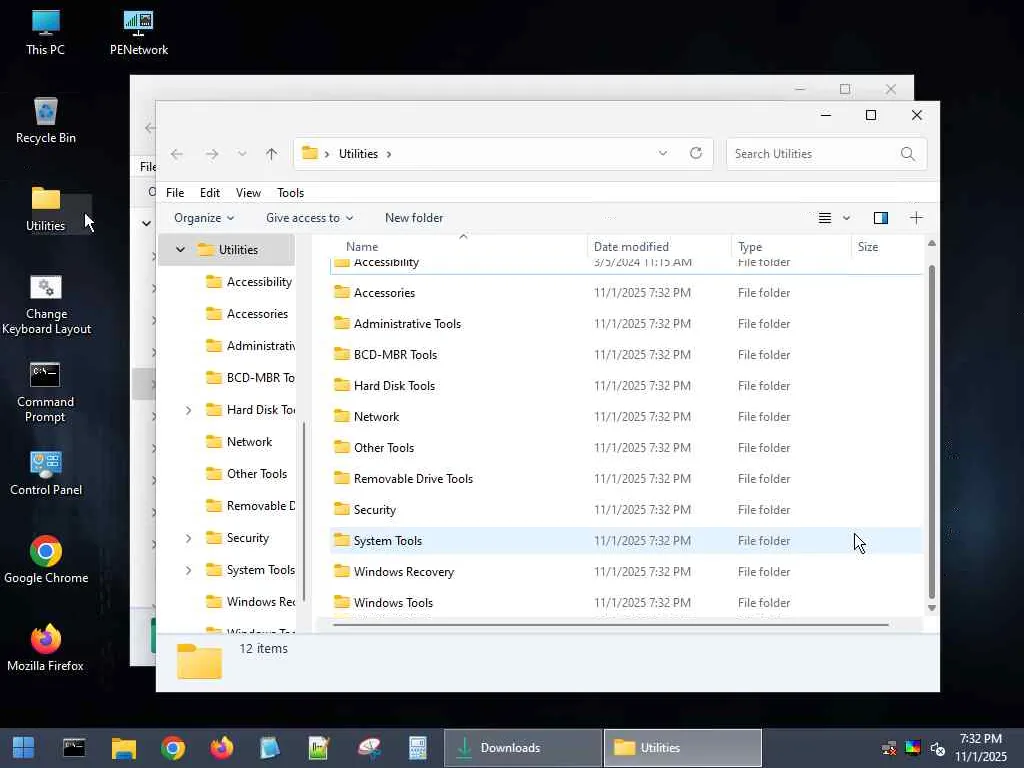The height and width of the screenshot is (768, 1024).
Task: Open the Edit menu
Action: pos(210,193)
